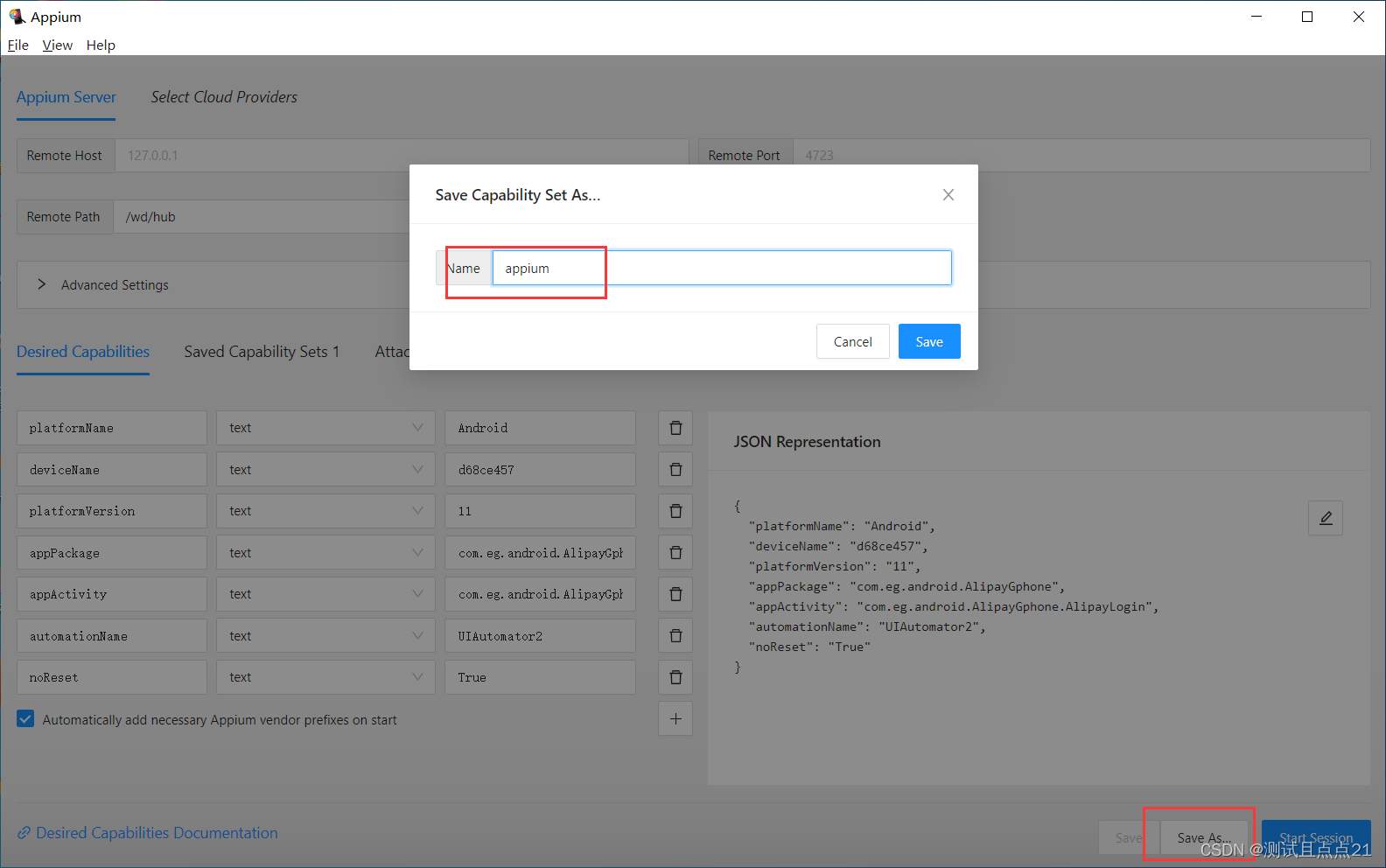The image size is (1386, 868).
Task: Select the Desired Capabilities tab
Action: pos(83,352)
